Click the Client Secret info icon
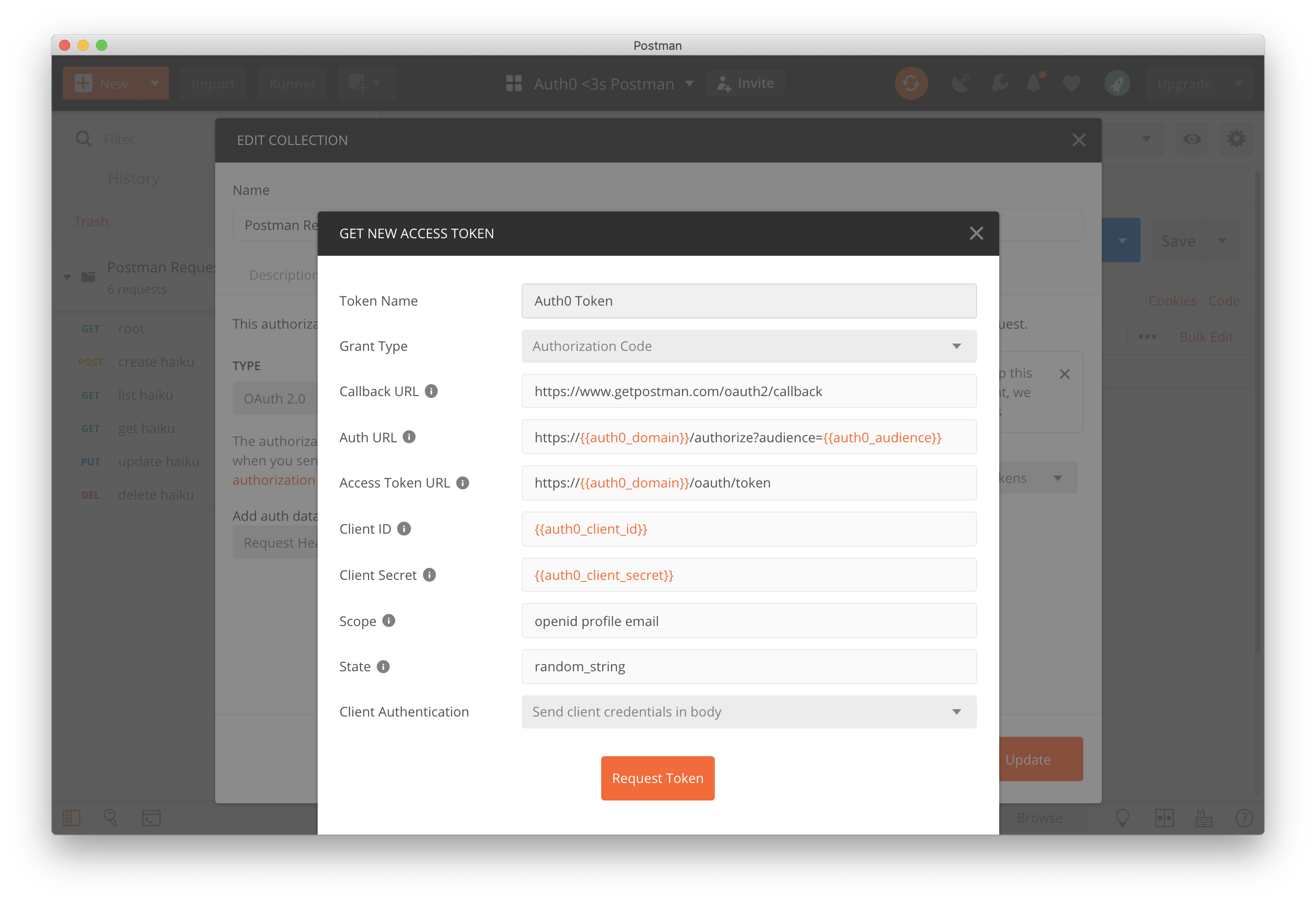Viewport: 1316px width, 903px height. pyautogui.click(x=429, y=575)
